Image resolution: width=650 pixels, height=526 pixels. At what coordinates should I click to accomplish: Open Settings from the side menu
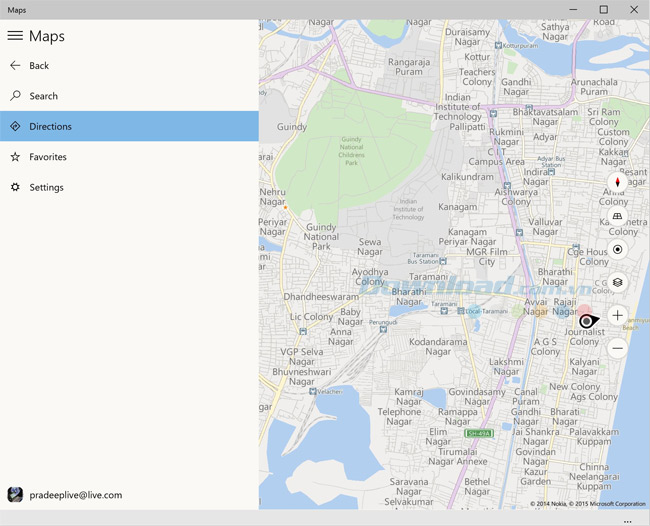point(46,187)
